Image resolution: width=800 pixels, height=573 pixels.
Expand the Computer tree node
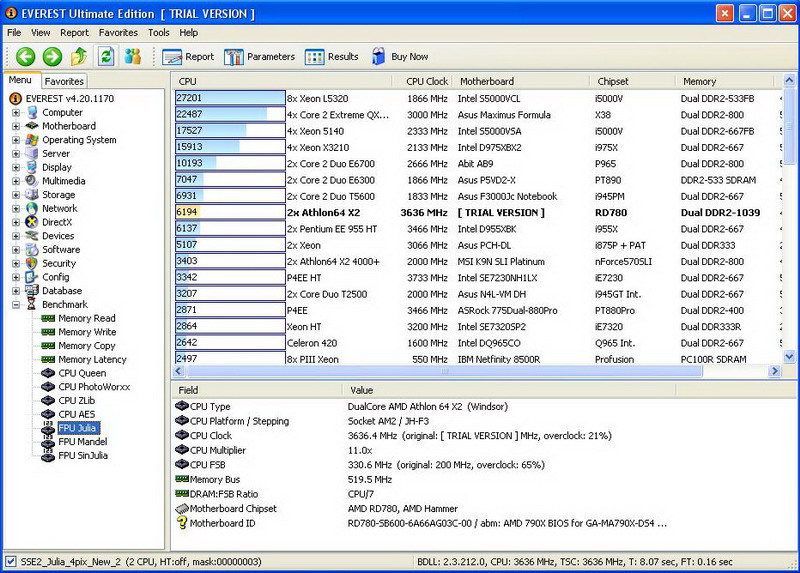click(16, 112)
